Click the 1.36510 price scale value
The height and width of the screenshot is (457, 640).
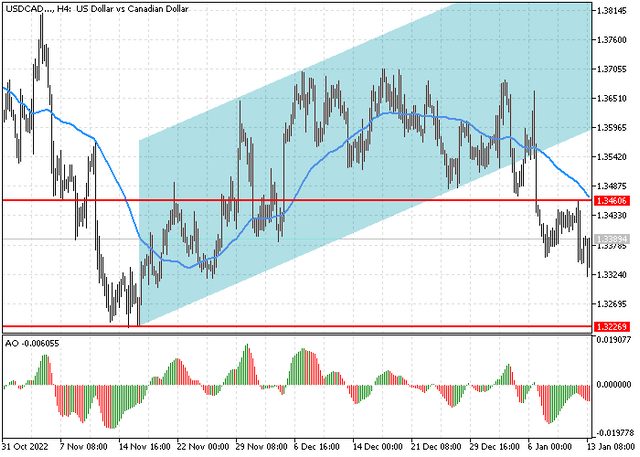pos(611,98)
